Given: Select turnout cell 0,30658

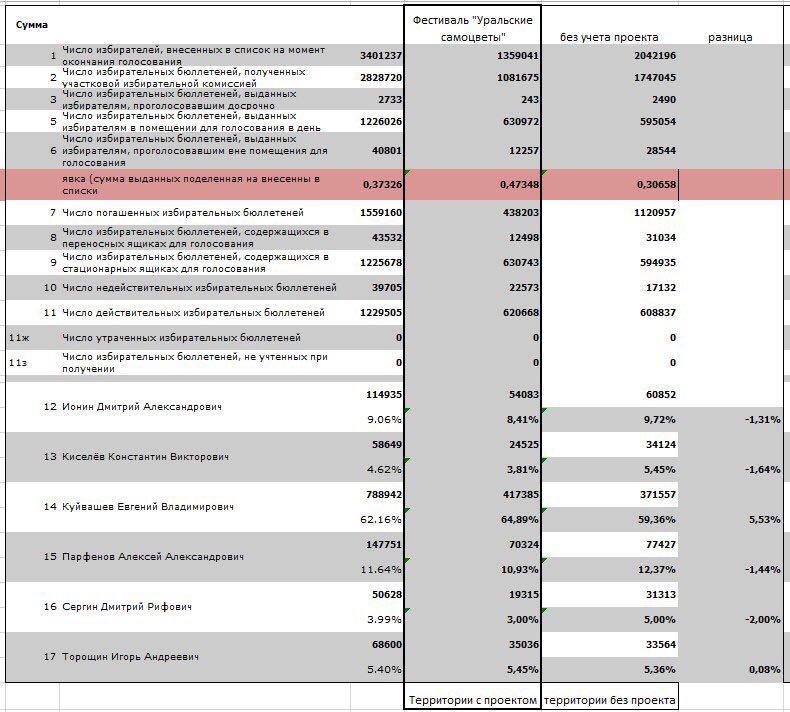Looking at the screenshot, I should [x=656, y=184].
